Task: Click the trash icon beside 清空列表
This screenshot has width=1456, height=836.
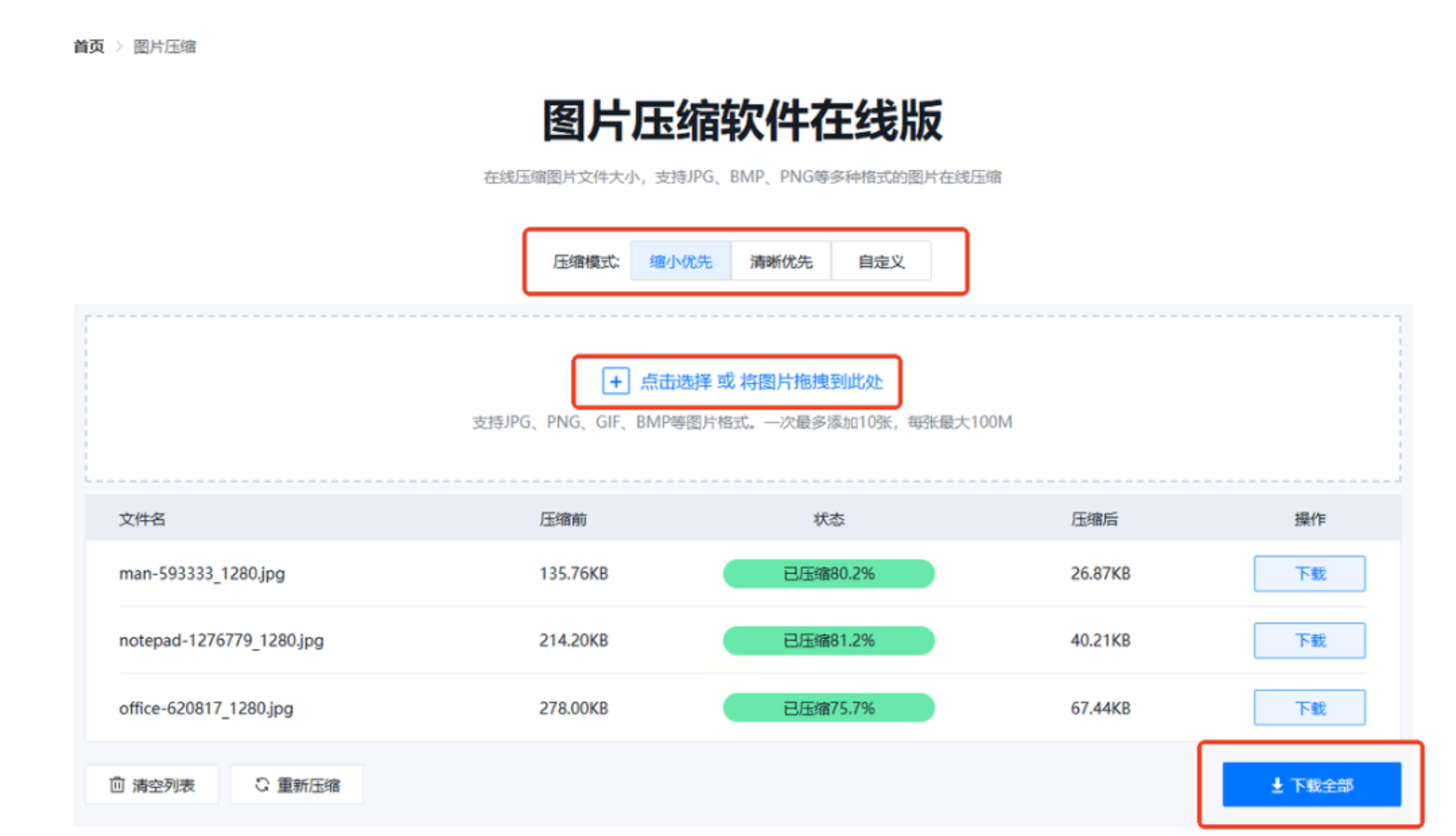Action: tap(117, 784)
